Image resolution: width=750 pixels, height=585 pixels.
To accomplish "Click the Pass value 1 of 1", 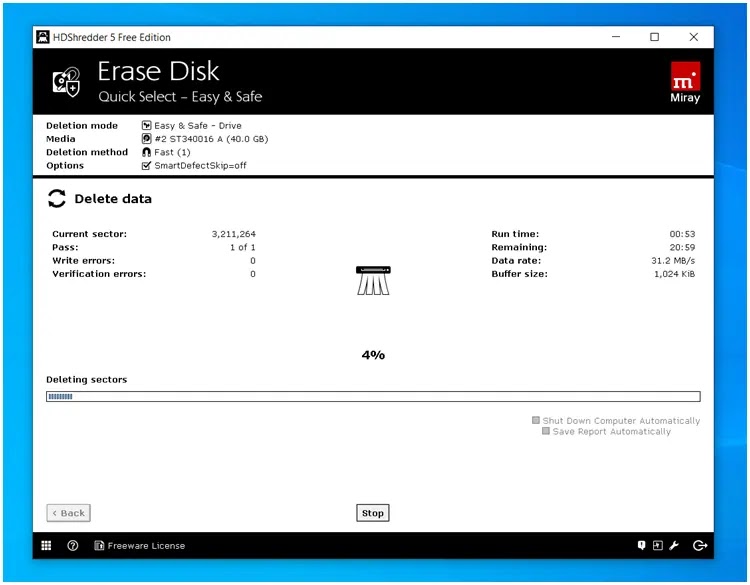I will click(x=243, y=247).
